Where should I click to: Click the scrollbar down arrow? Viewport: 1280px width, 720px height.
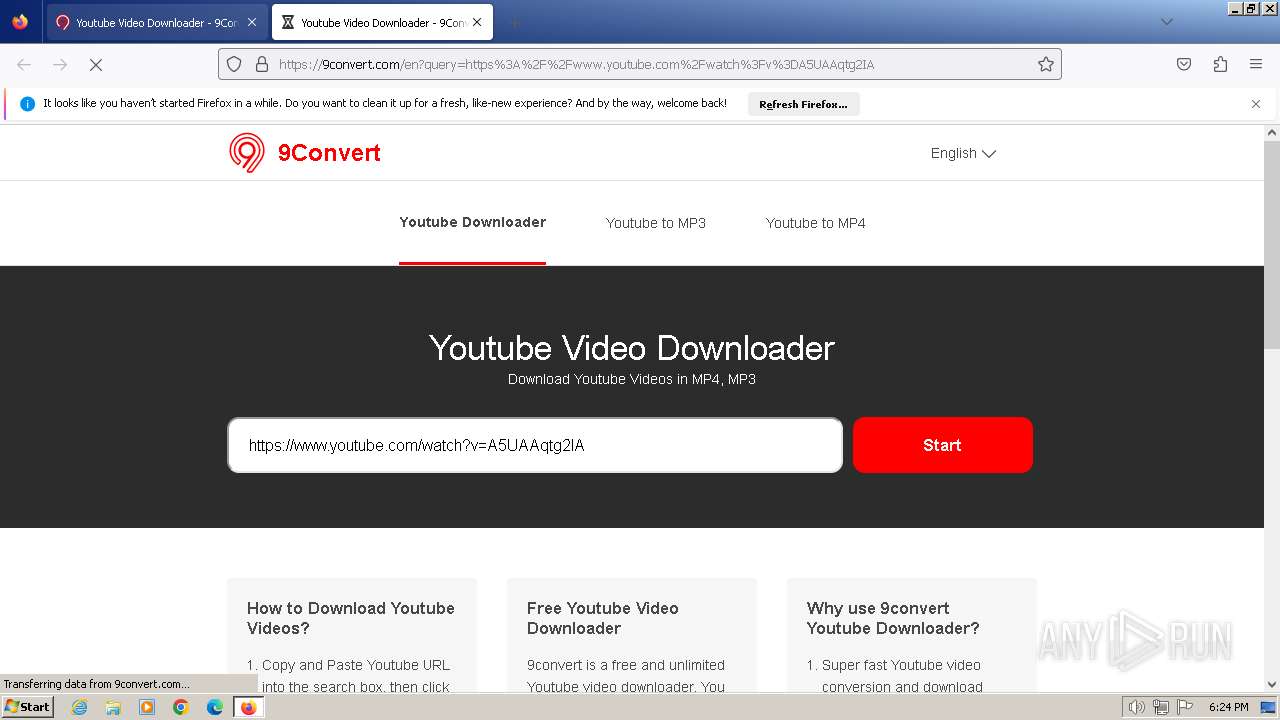(x=1272, y=685)
